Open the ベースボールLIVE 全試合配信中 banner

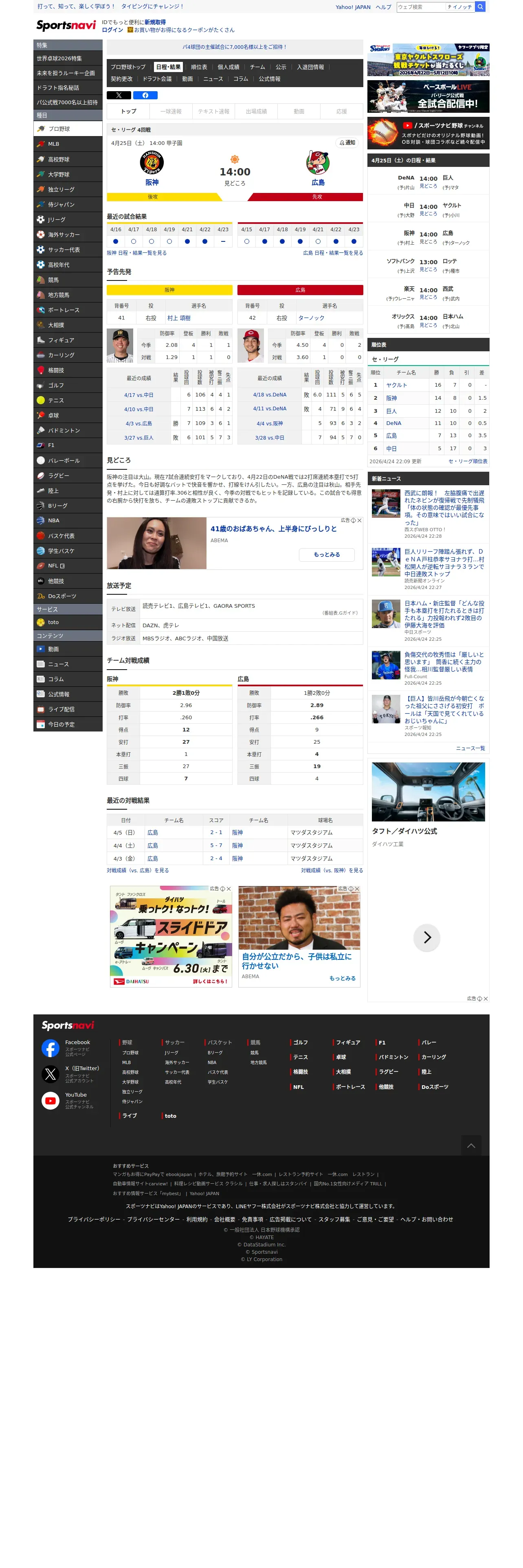429,96
